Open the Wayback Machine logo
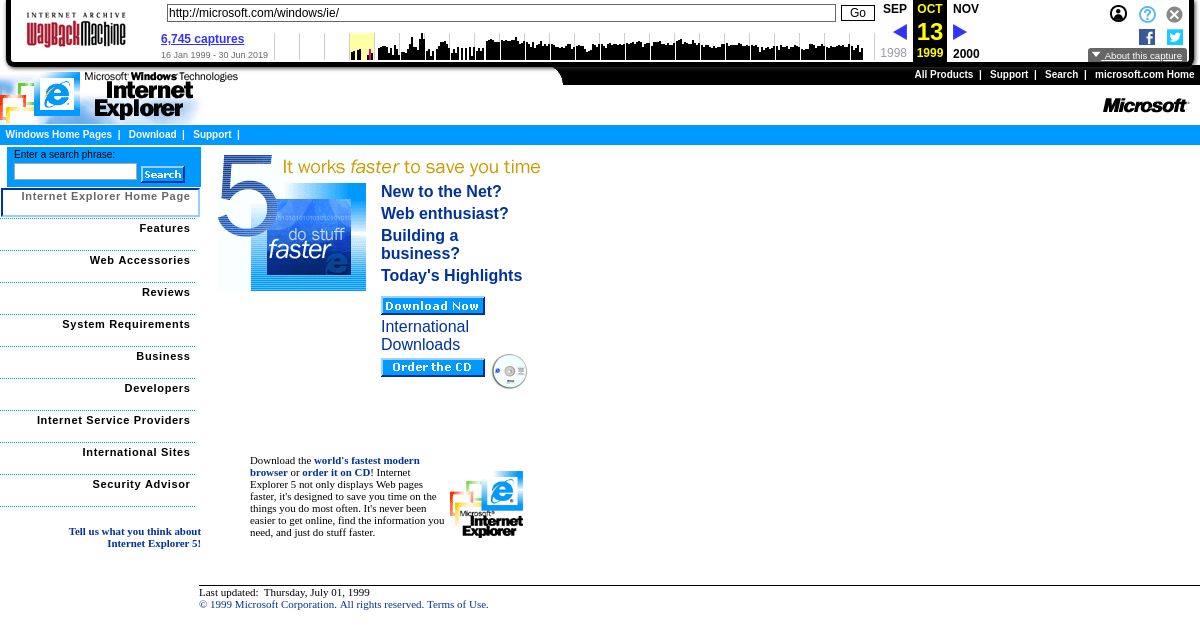Viewport: 1200px width, 630px height. click(76, 30)
